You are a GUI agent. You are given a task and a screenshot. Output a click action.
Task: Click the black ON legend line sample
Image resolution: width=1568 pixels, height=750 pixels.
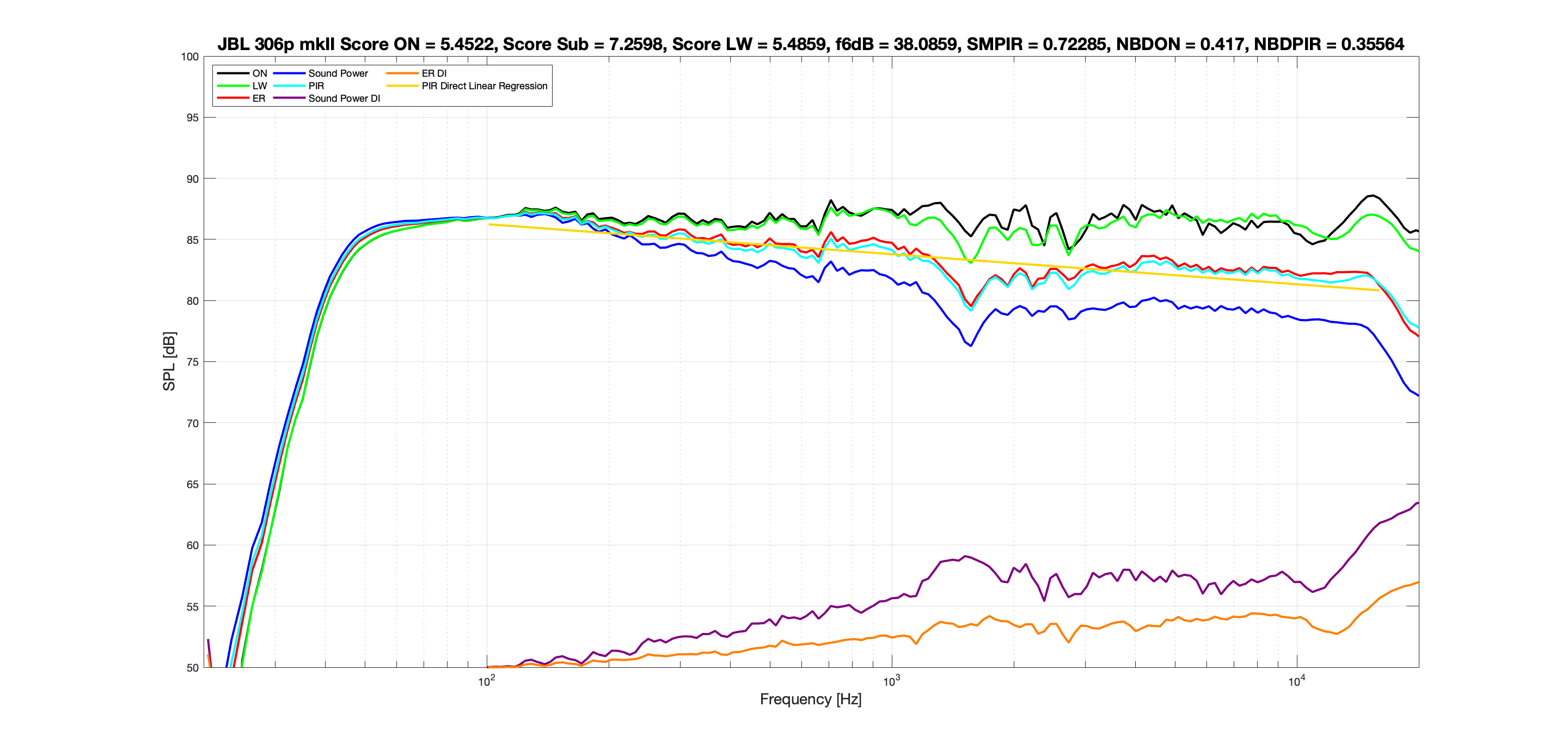click(233, 73)
